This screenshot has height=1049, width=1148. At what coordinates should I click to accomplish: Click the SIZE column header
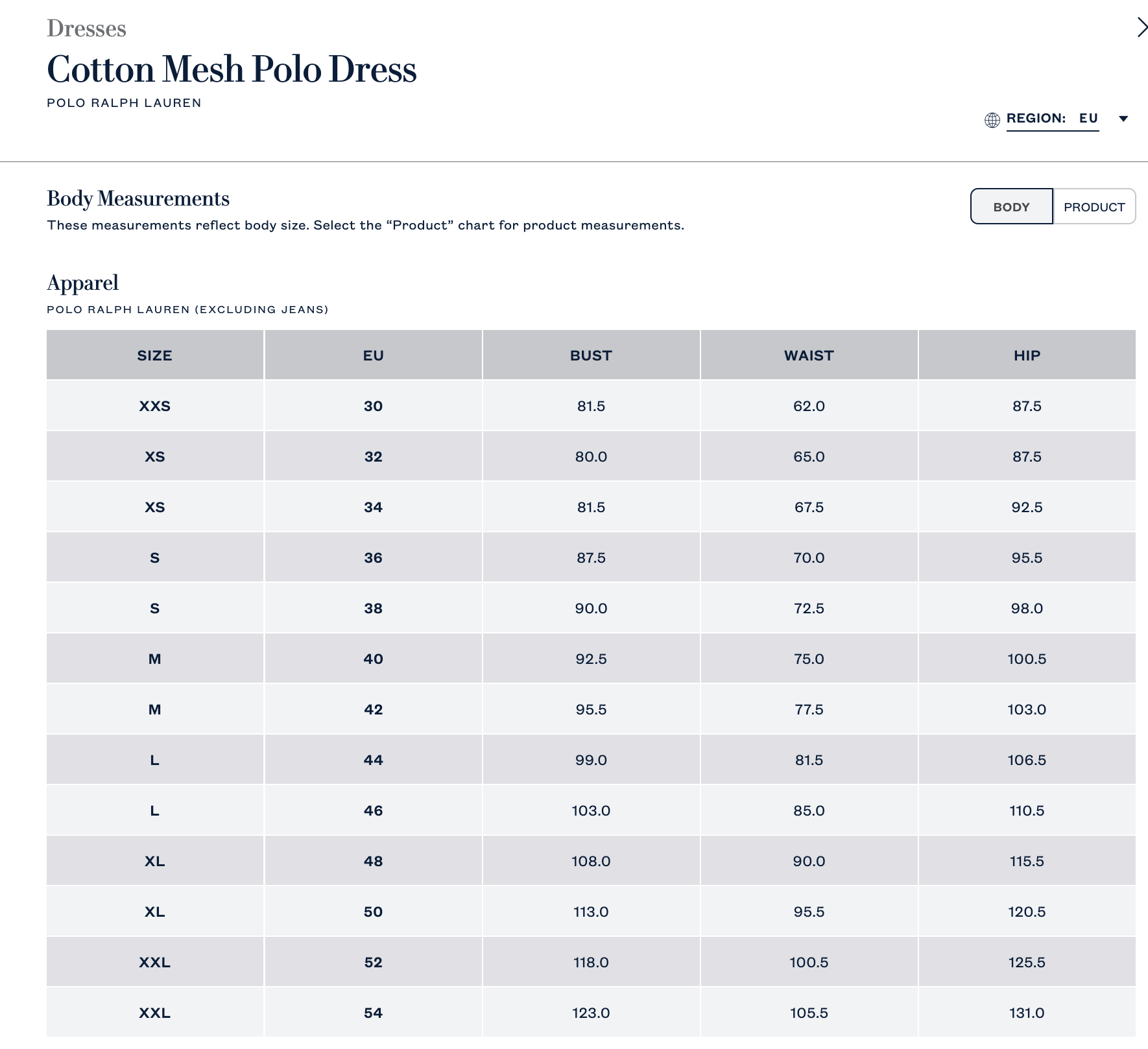pos(154,355)
